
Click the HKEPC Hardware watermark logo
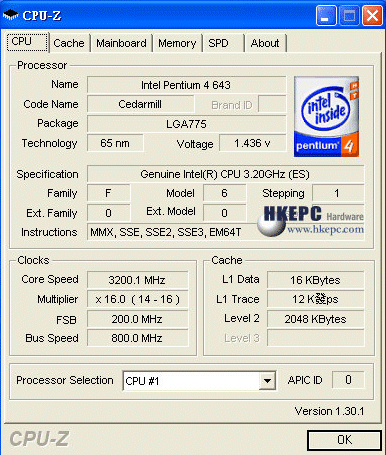pos(310,221)
